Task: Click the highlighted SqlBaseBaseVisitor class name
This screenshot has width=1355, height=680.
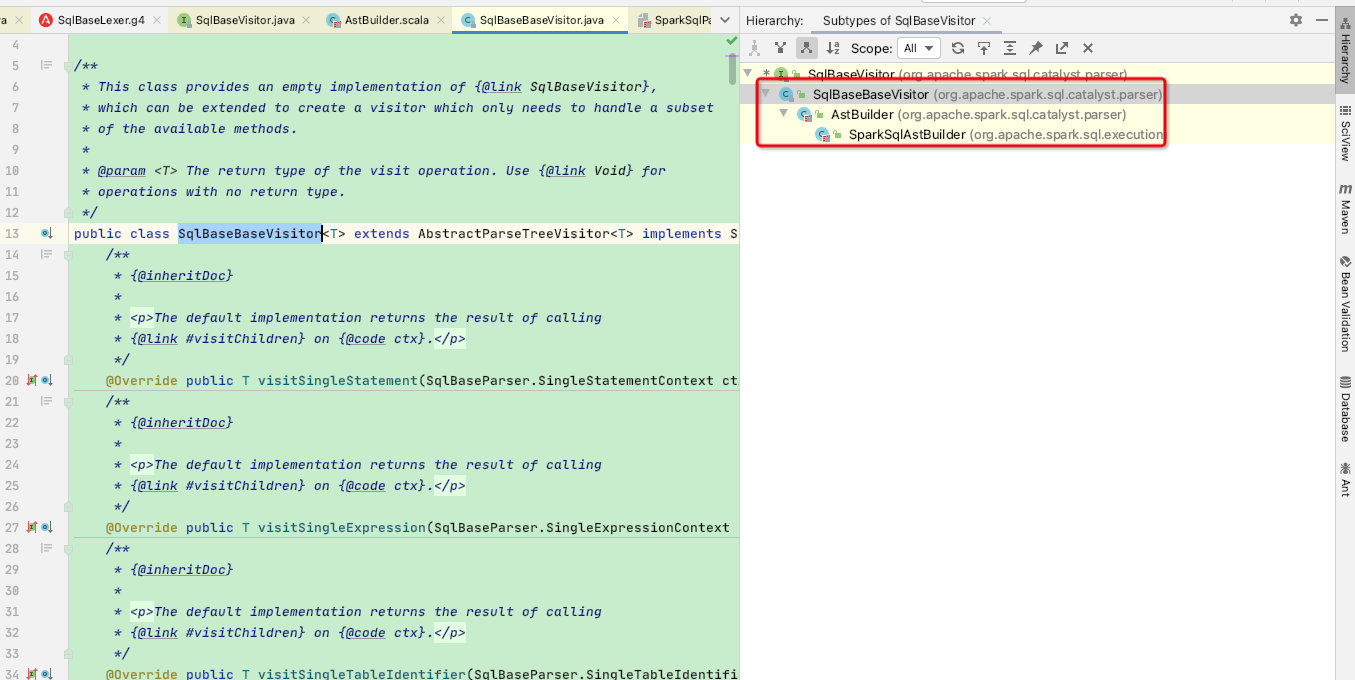Action: click(x=250, y=233)
